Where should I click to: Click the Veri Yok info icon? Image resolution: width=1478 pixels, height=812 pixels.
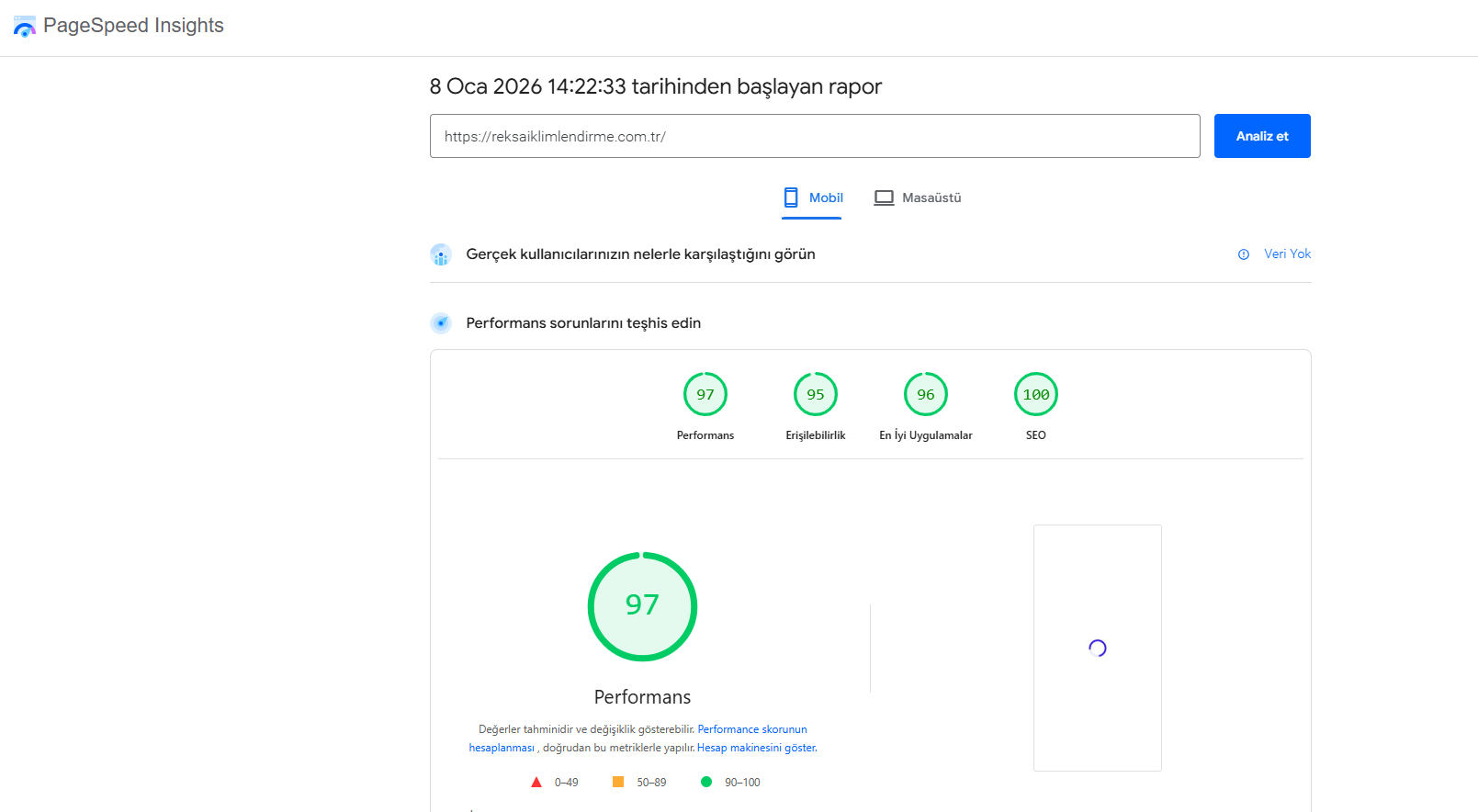tap(1244, 254)
